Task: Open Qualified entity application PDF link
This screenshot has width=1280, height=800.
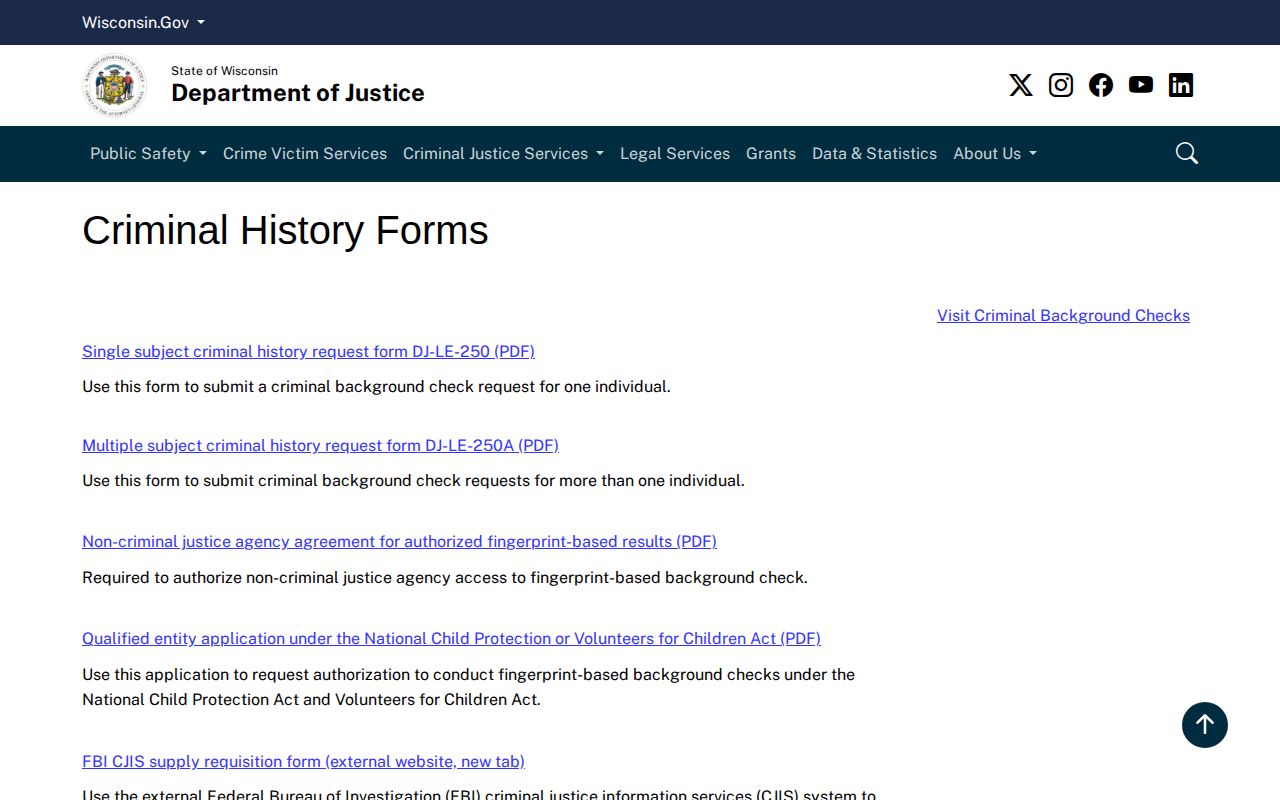Action: pyautogui.click(x=451, y=638)
